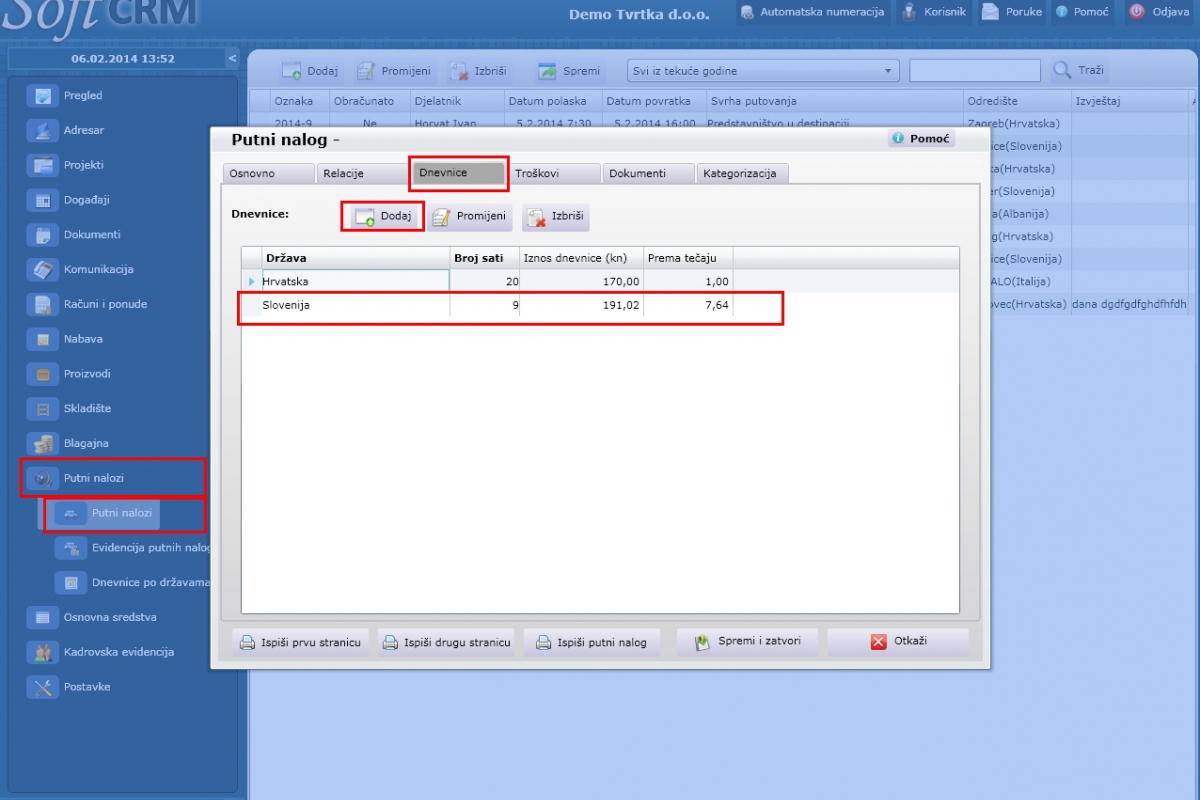Click Ispiši drugu stranicu button

tap(447, 642)
